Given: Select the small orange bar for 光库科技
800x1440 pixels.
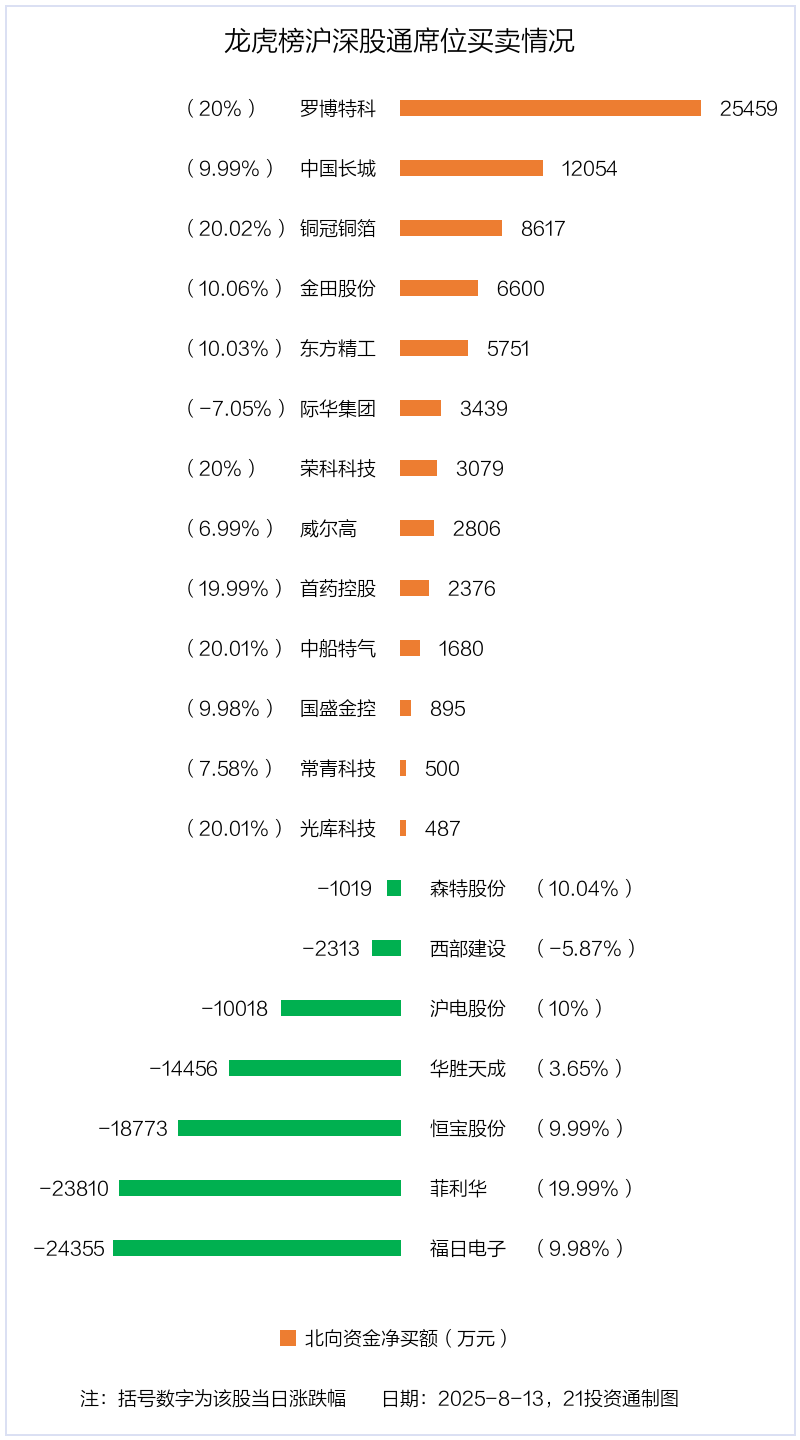Looking at the screenshot, I should tap(403, 828).
